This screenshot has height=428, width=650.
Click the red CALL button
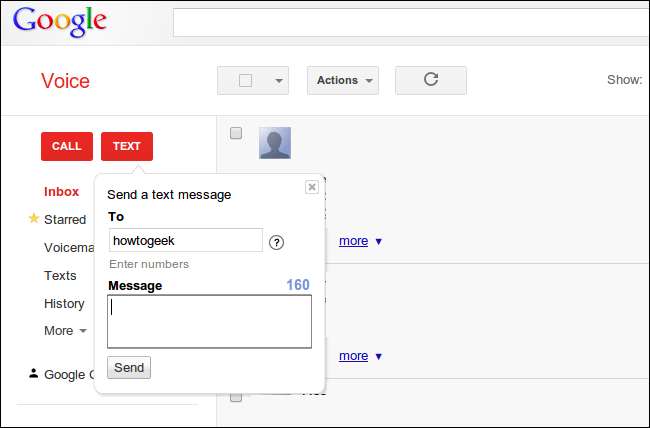click(x=67, y=146)
